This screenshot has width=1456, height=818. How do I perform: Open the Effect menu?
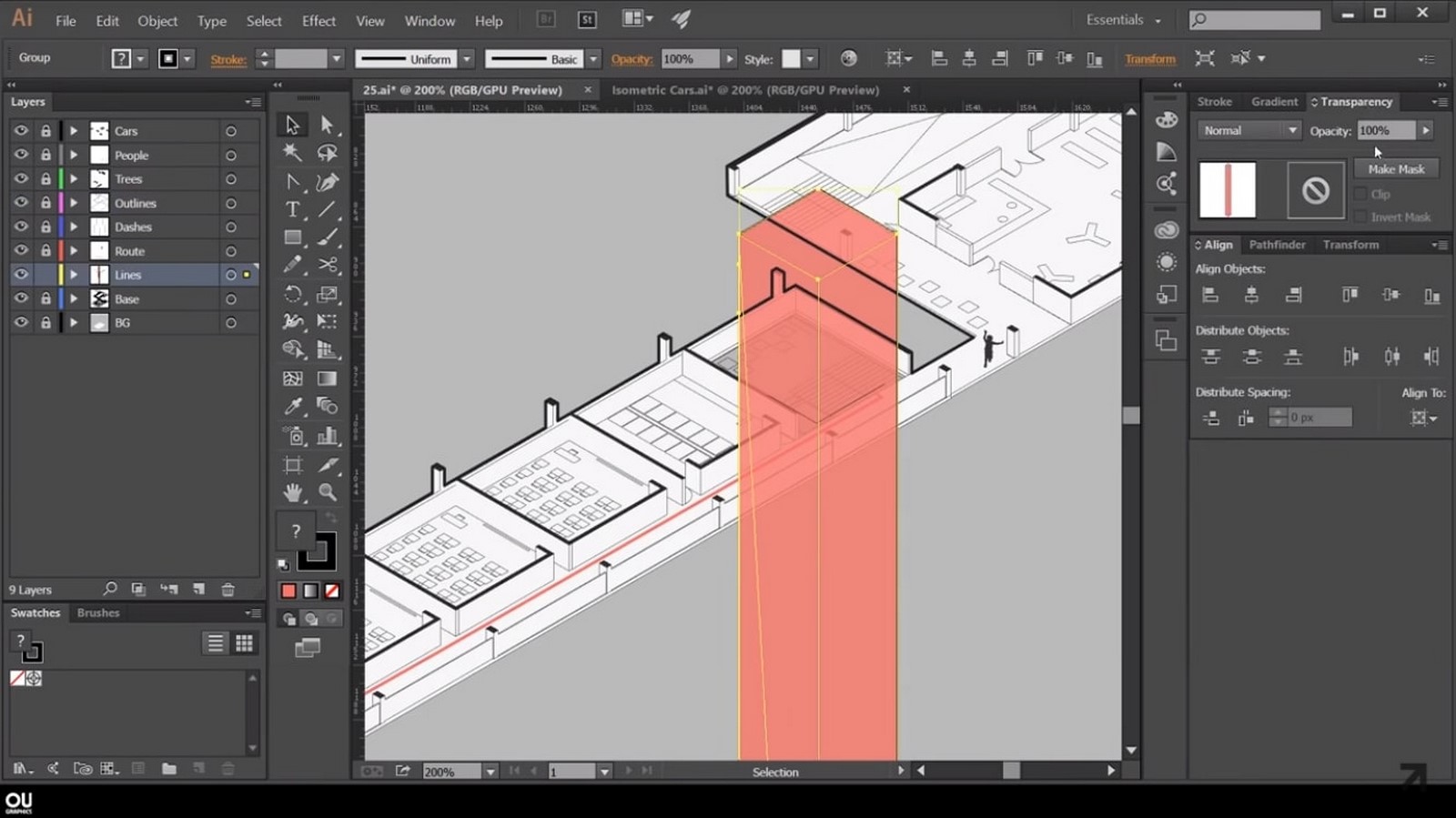tap(318, 21)
